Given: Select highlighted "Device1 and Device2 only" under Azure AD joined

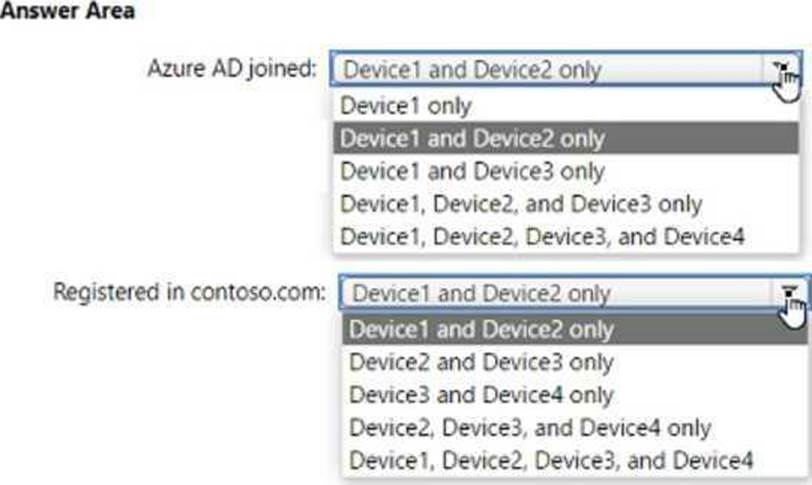Looking at the screenshot, I should [472, 138].
